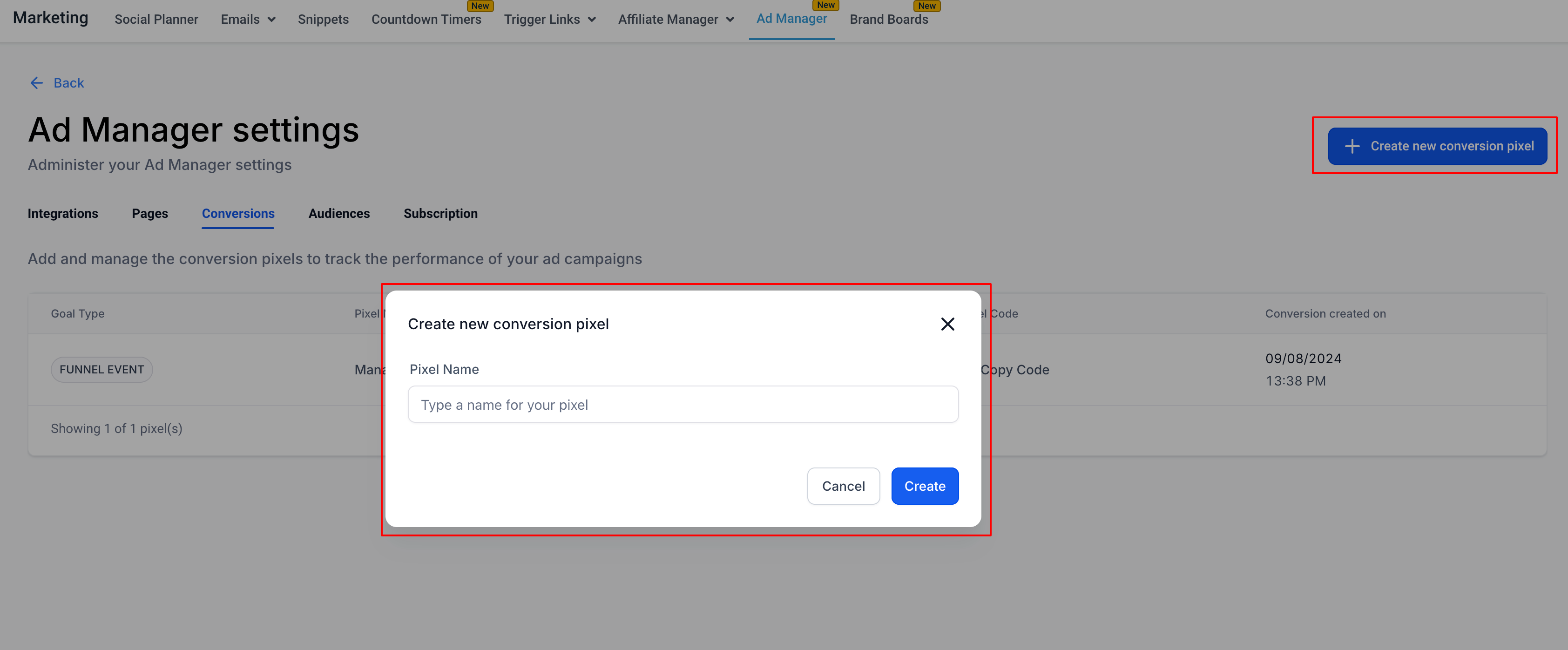Switch to the Subscription tab
The height and width of the screenshot is (650, 1568).
(440, 214)
